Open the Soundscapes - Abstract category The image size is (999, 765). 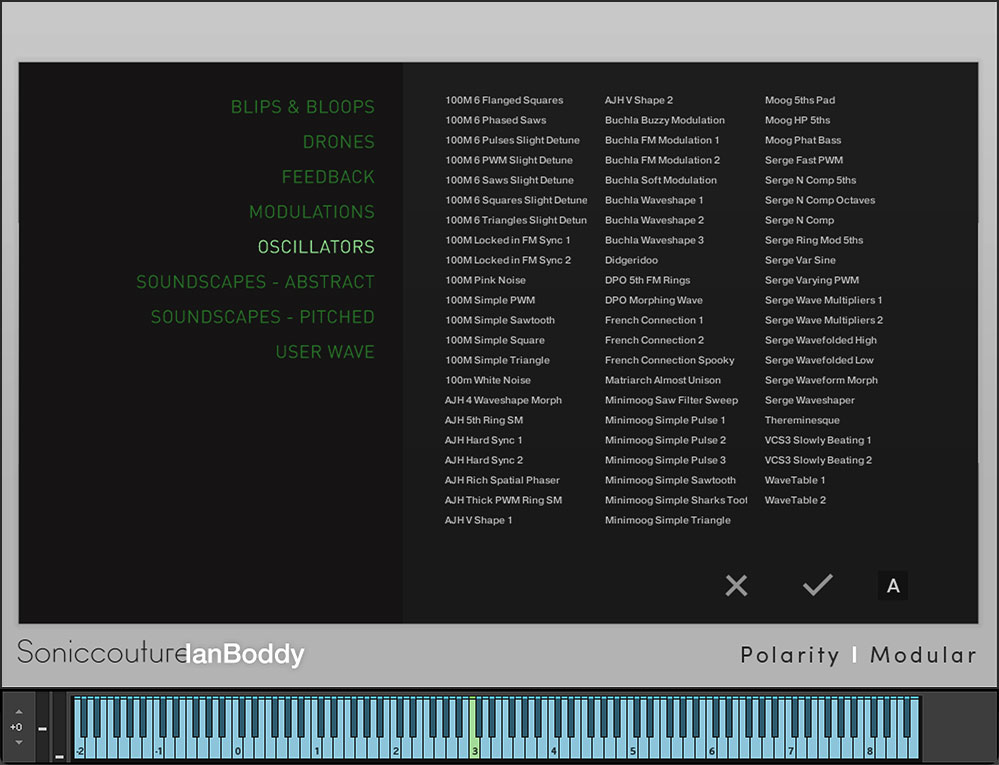255,282
